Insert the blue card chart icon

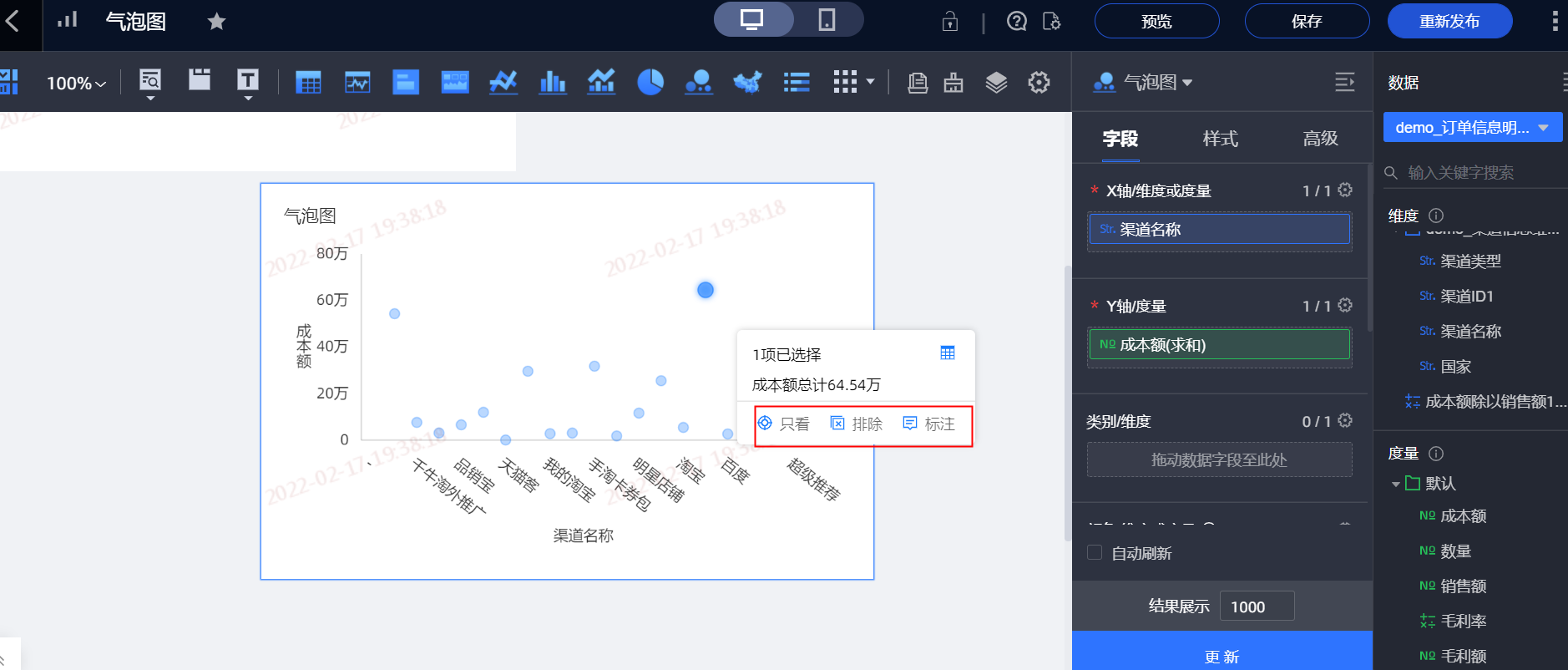coord(406,82)
